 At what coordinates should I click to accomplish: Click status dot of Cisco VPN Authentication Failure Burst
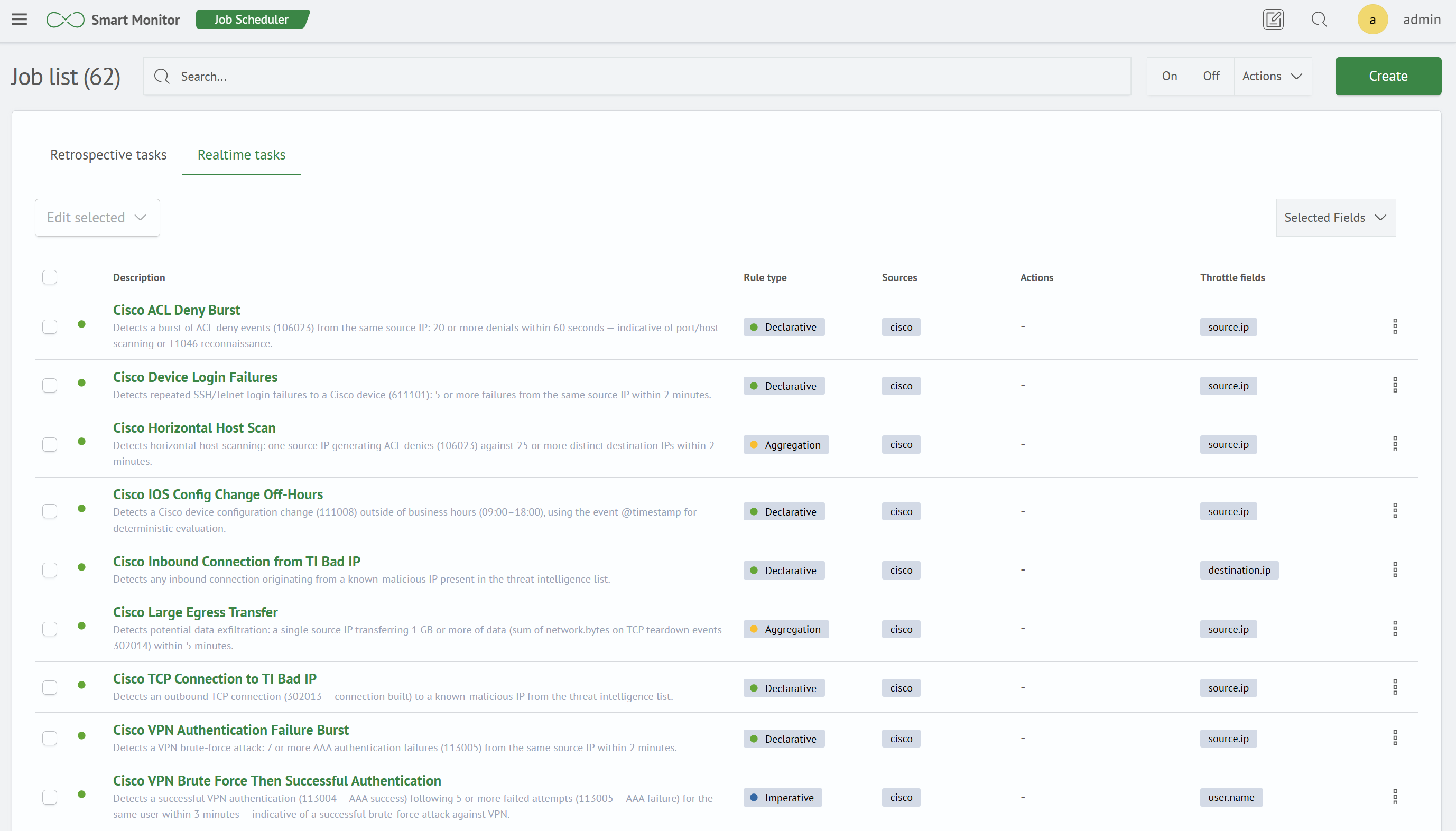[x=81, y=736]
